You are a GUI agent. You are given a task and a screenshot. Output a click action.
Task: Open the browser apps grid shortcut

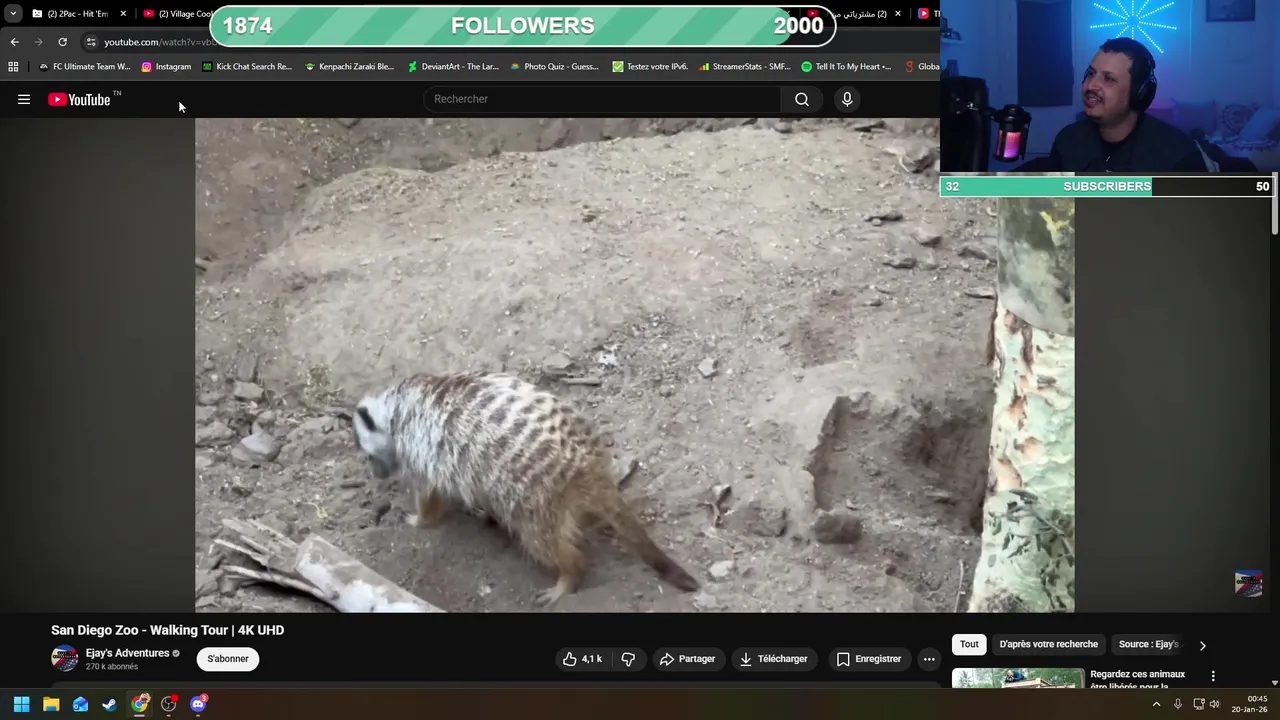coord(13,67)
